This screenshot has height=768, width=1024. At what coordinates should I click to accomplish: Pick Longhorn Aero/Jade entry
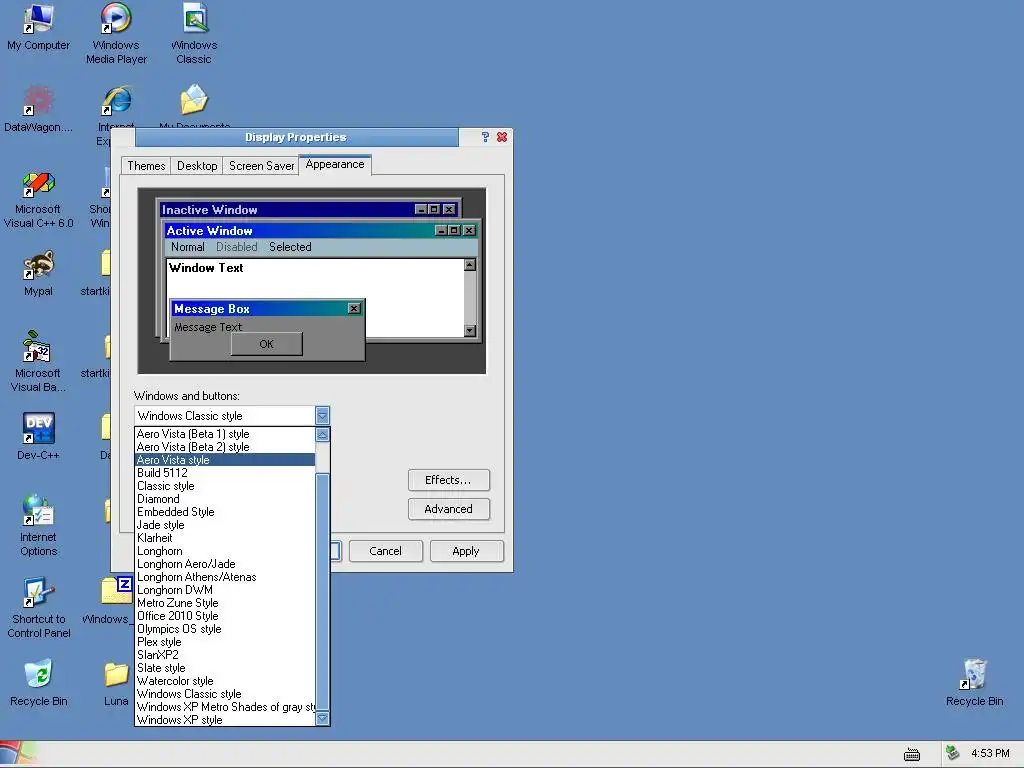(225, 564)
